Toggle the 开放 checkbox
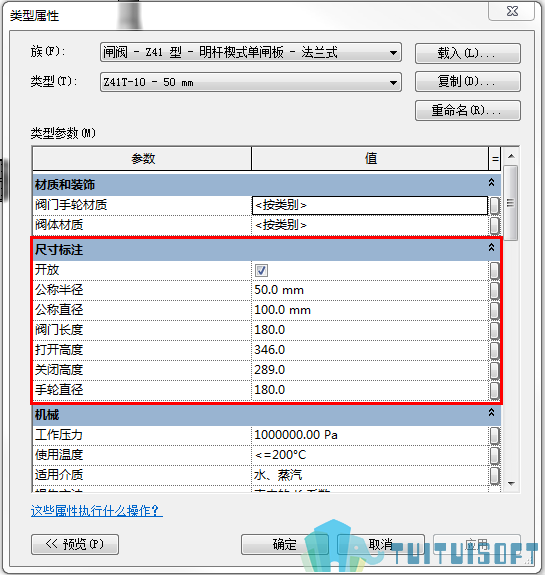This screenshot has height=575, width=545. click(x=261, y=271)
